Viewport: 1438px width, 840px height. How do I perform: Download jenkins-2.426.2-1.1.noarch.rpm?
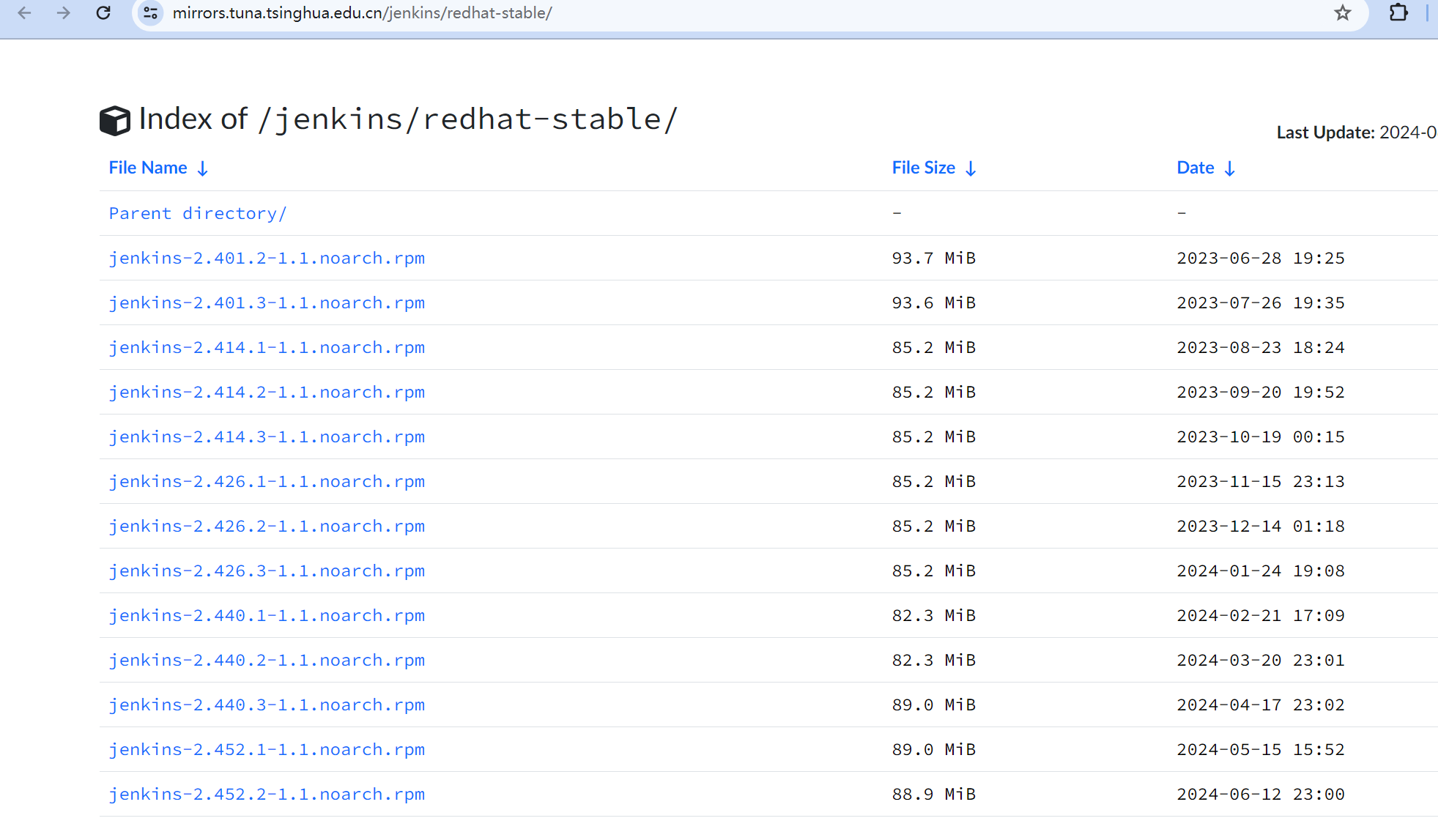[x=267, y=526]
